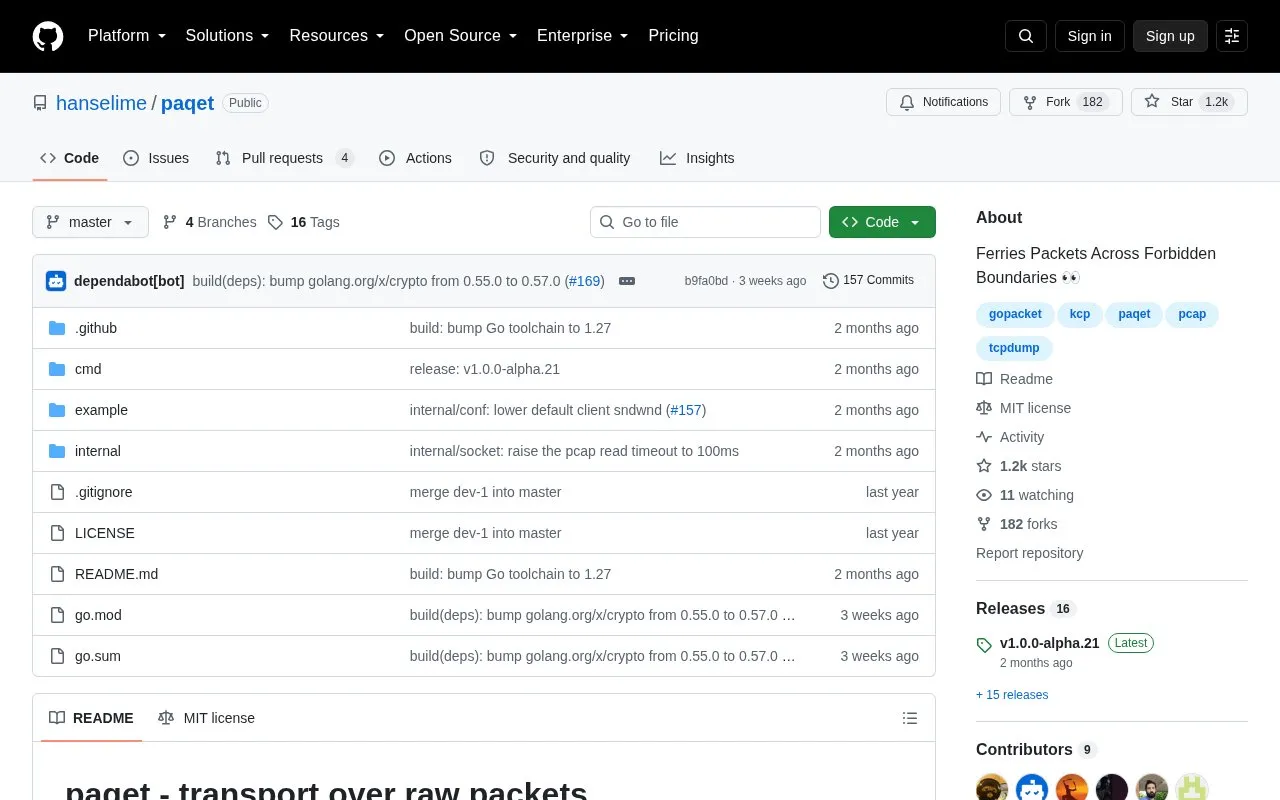Click the Activity pulse icon
The image size is (1280, 800).
[984, 437]
